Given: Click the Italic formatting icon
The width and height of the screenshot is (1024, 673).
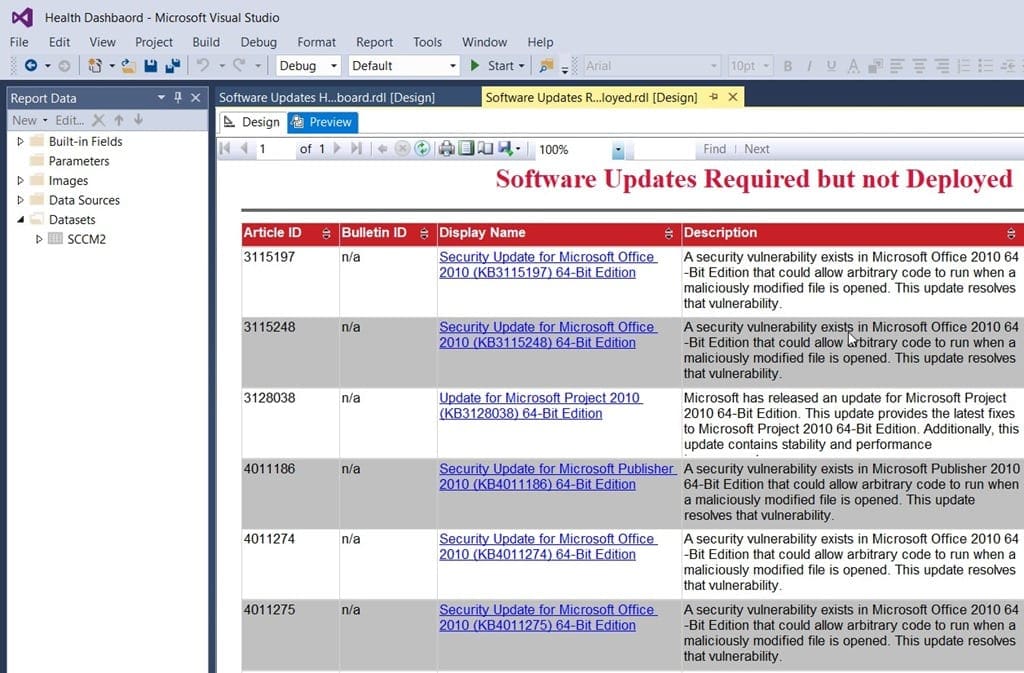Looking at the screenshot, I should (809, 66).
